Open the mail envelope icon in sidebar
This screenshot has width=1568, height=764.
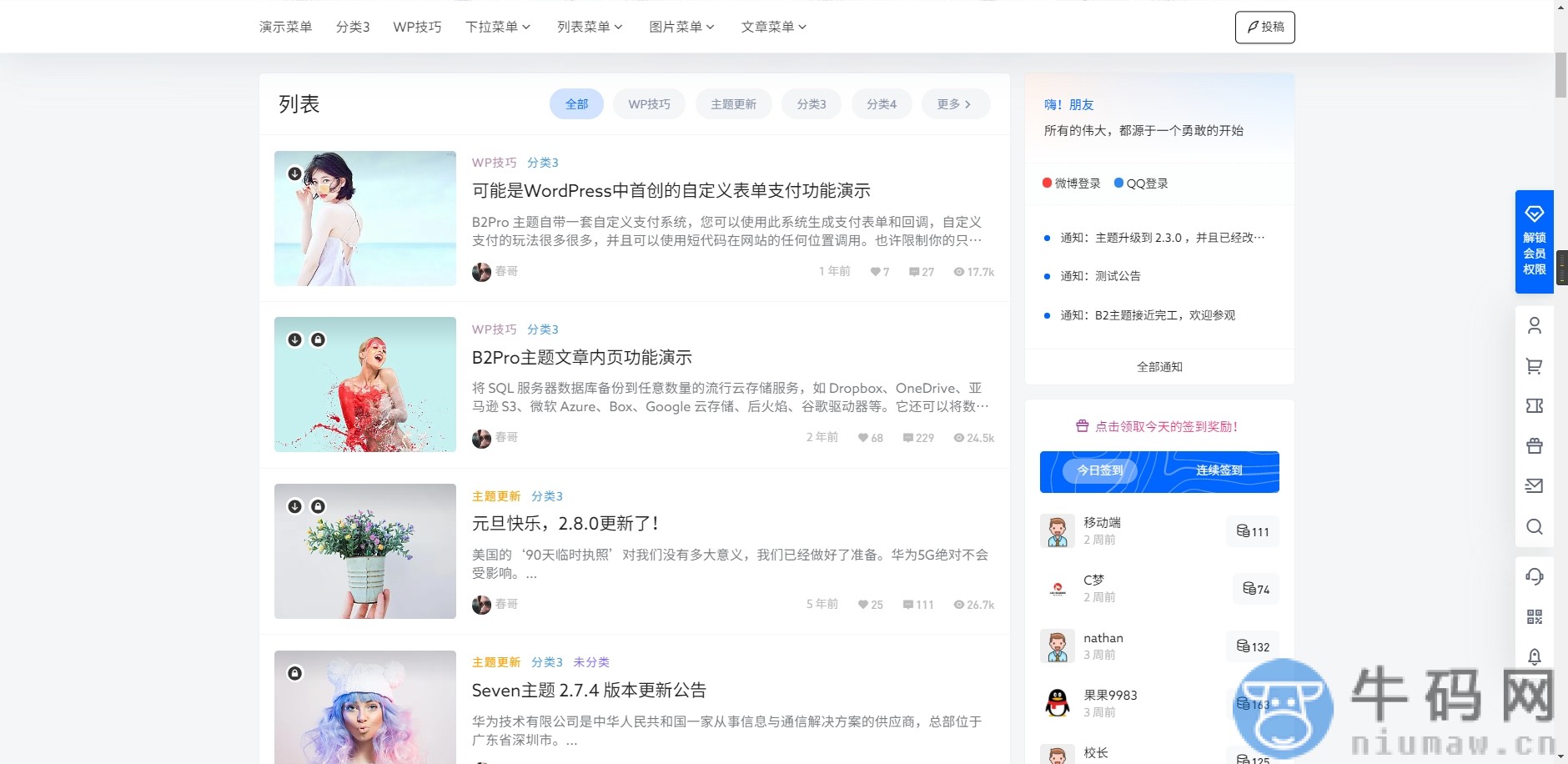1534,485
